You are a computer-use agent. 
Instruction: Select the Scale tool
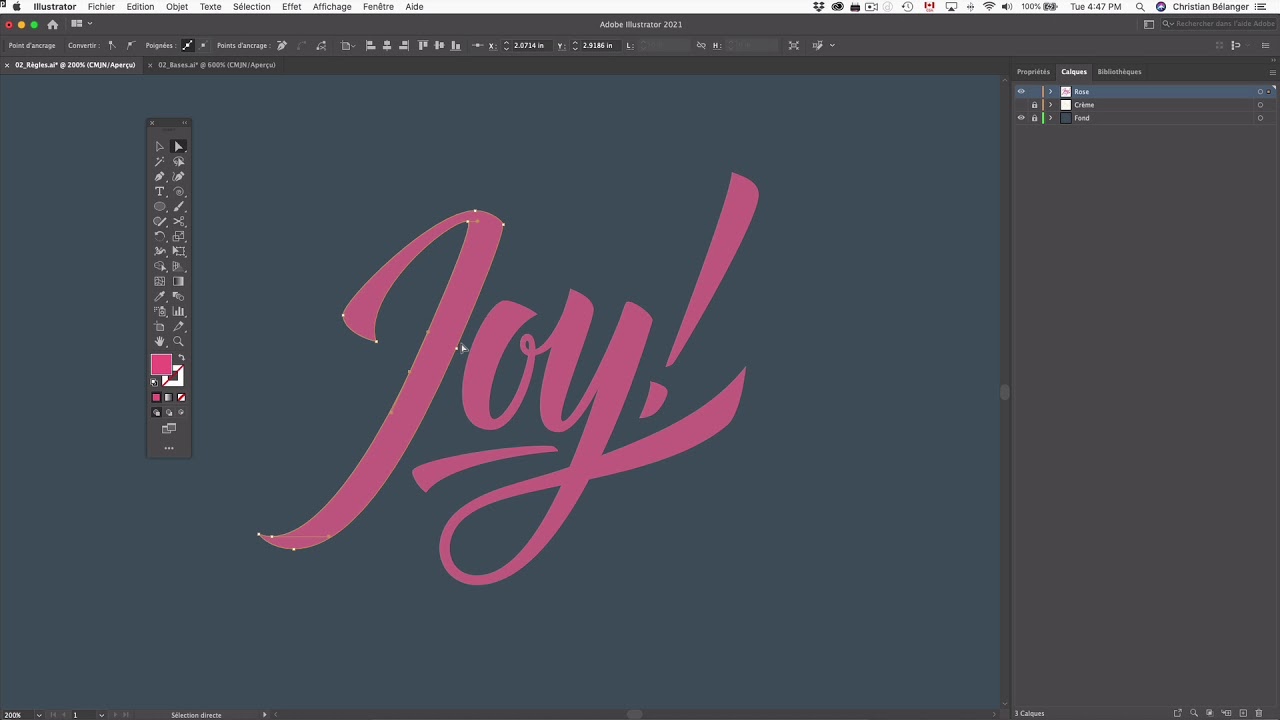point(179,236)
